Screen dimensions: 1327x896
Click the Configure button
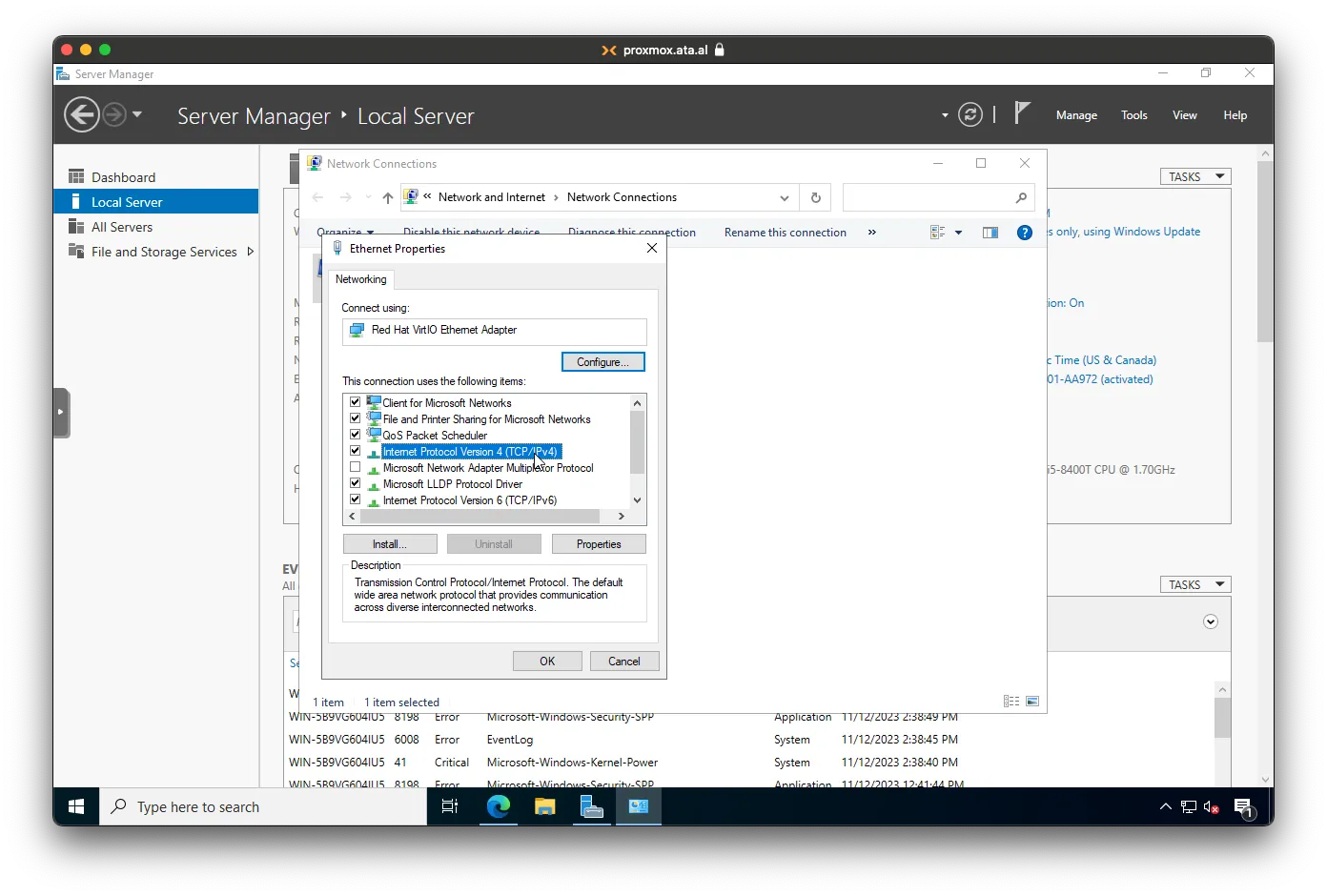point(603,362)
